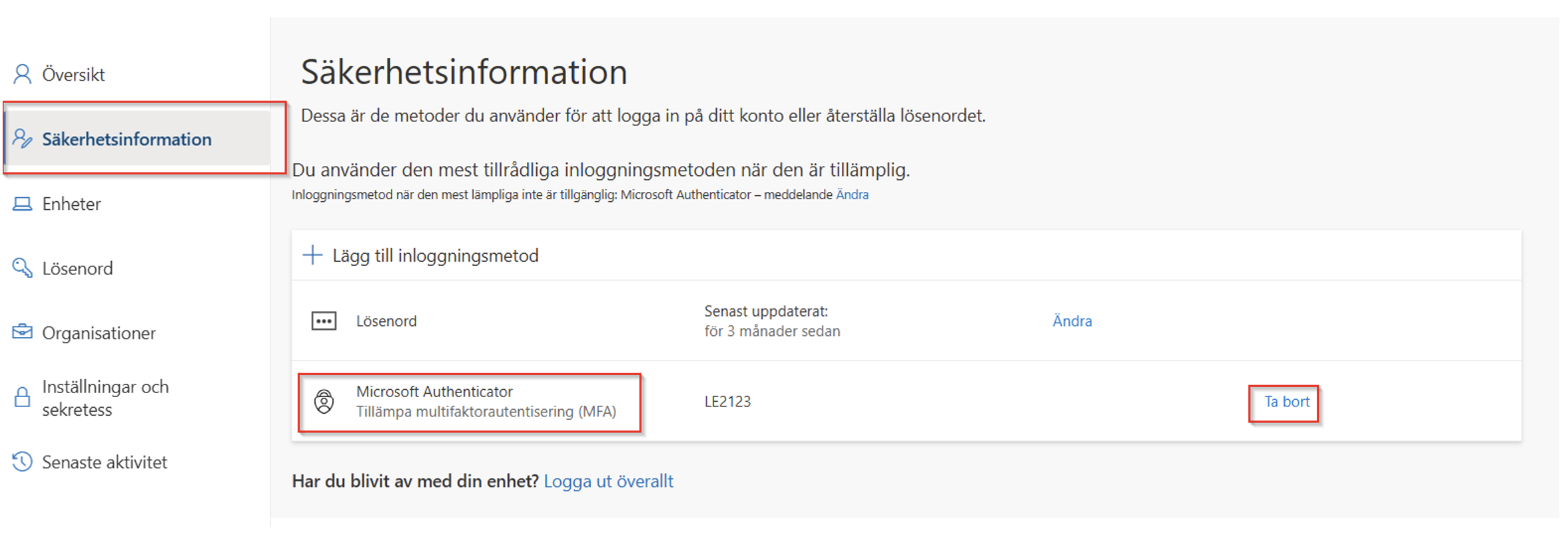Click the plus icon to add sign-in method
The height and width of the screenshot is (537, 1568).
click(x=312, y=255)
